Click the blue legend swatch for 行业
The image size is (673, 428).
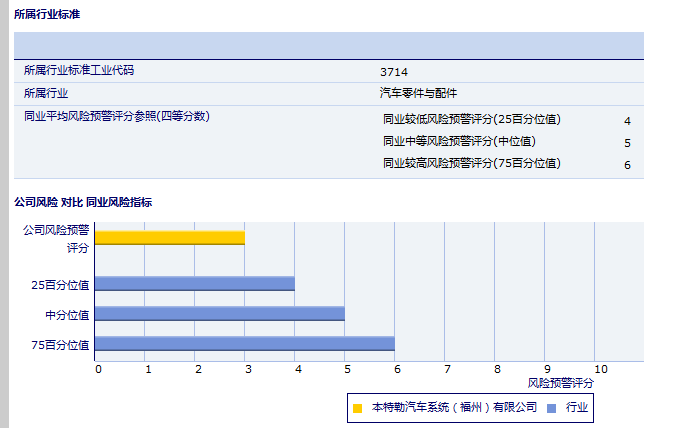tap(552, 408)
